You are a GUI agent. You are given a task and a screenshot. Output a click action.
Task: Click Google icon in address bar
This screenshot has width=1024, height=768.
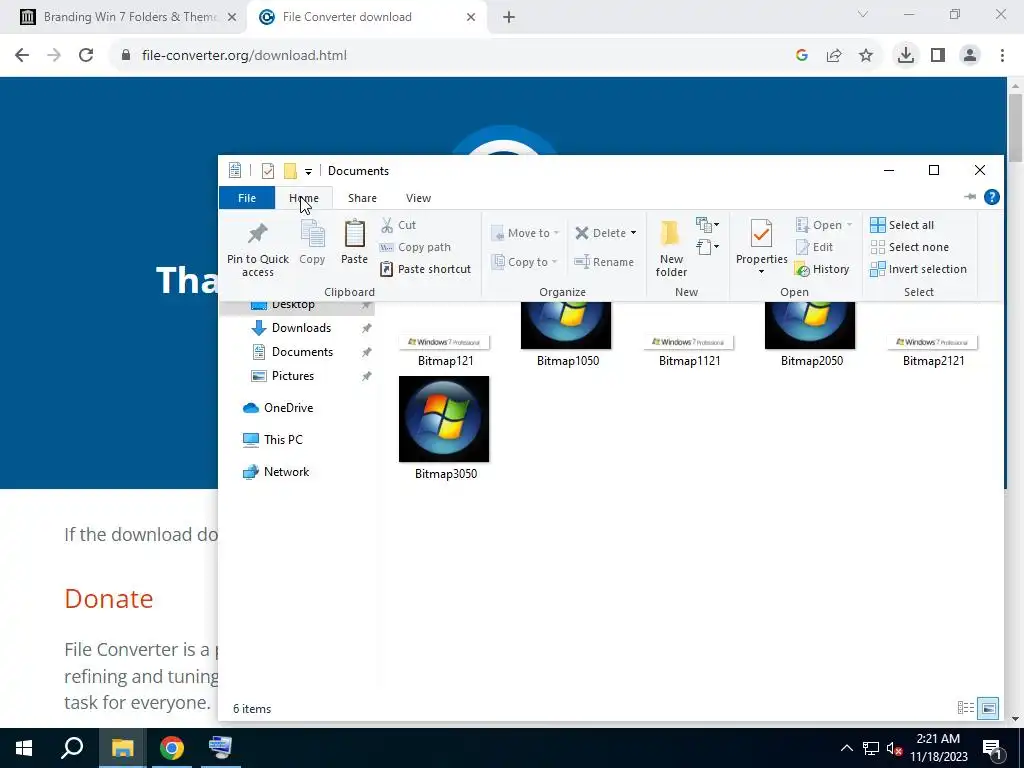coord(802,56)
